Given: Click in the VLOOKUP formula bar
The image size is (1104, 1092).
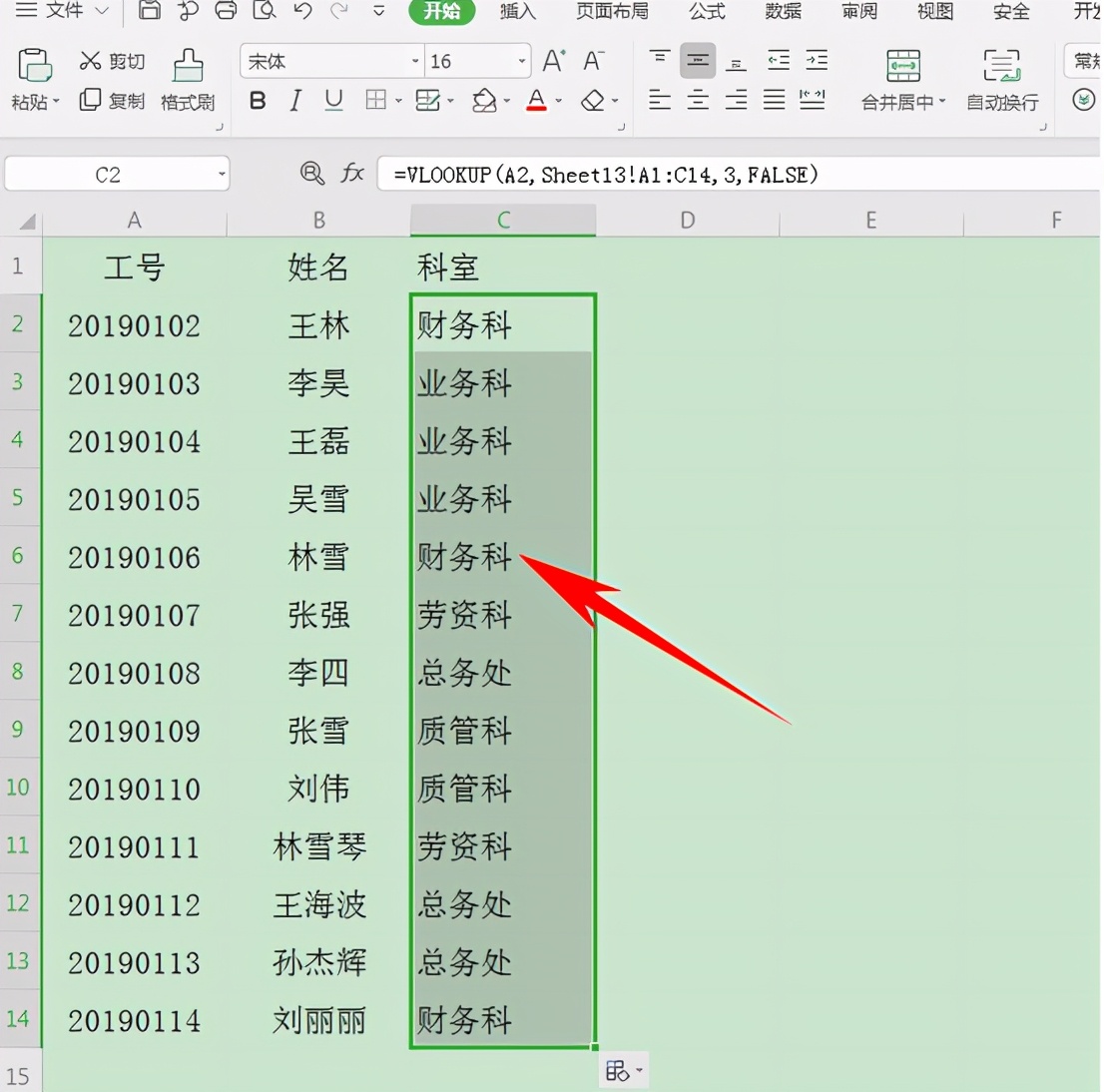Looking at the screenshot, I should [x=740, y=174].
